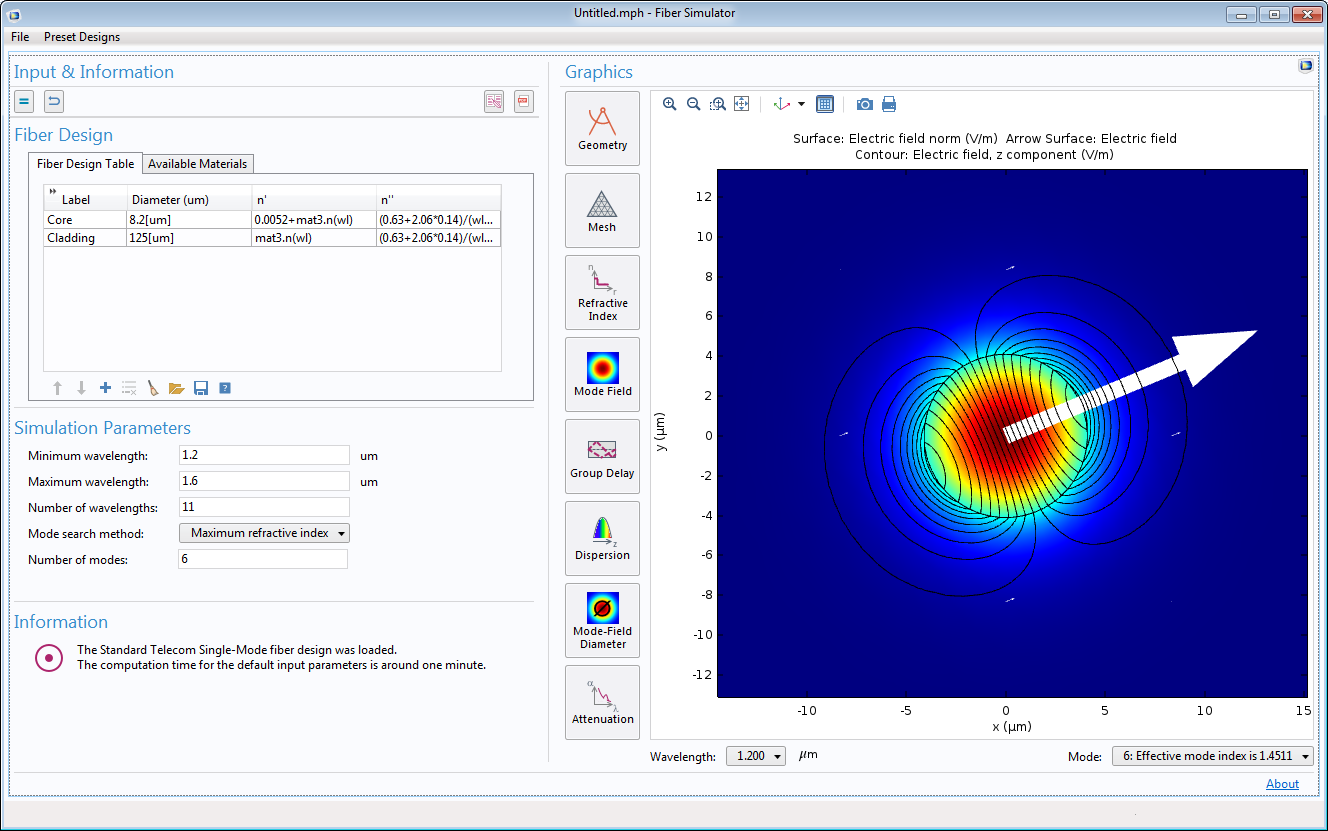Viewport: 1328px width, 831px height.
Task: Open the Mode Field plot
Action: tap(602, 374)
